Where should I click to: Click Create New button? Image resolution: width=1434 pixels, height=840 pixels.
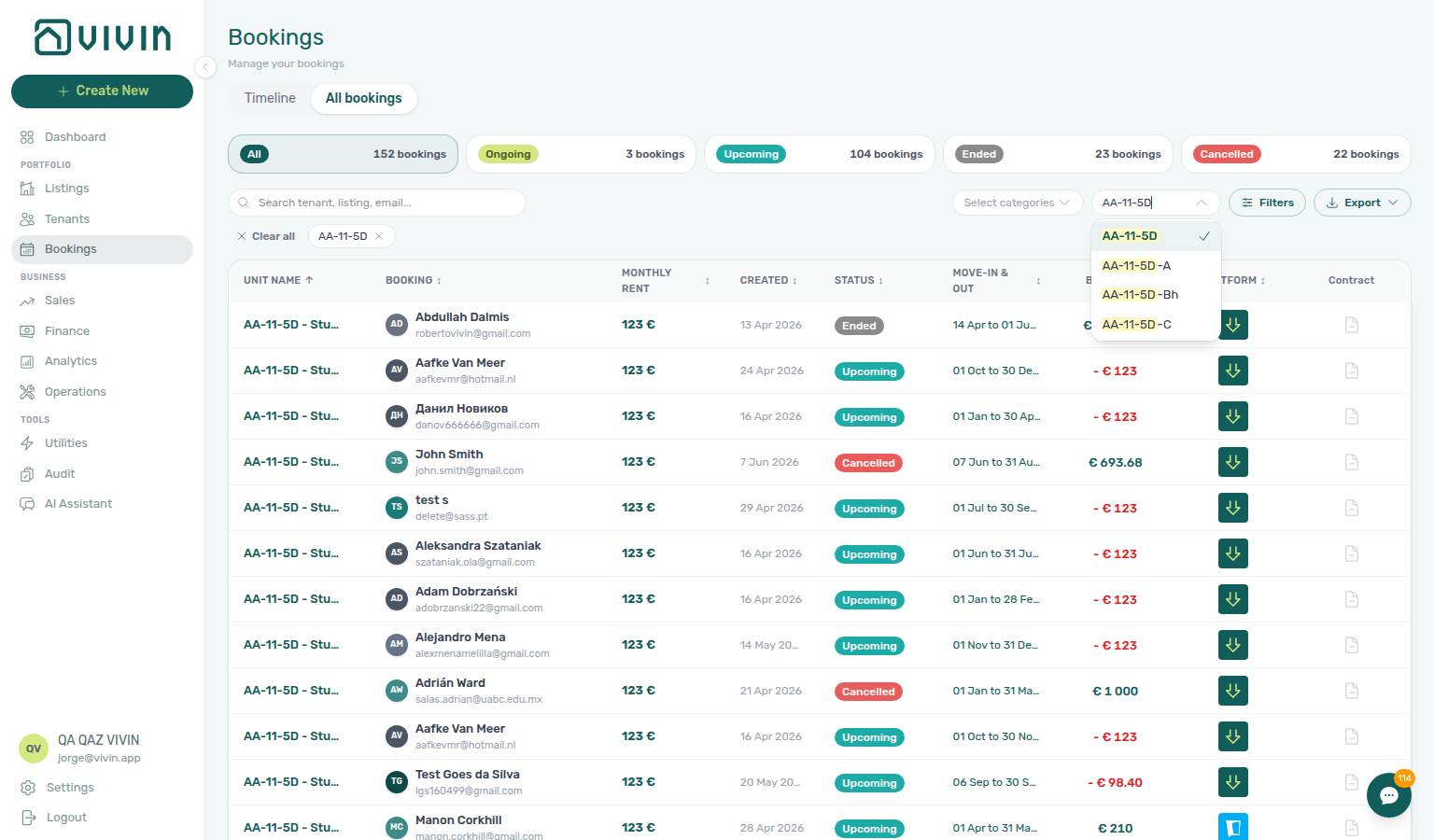click(102, 91)
